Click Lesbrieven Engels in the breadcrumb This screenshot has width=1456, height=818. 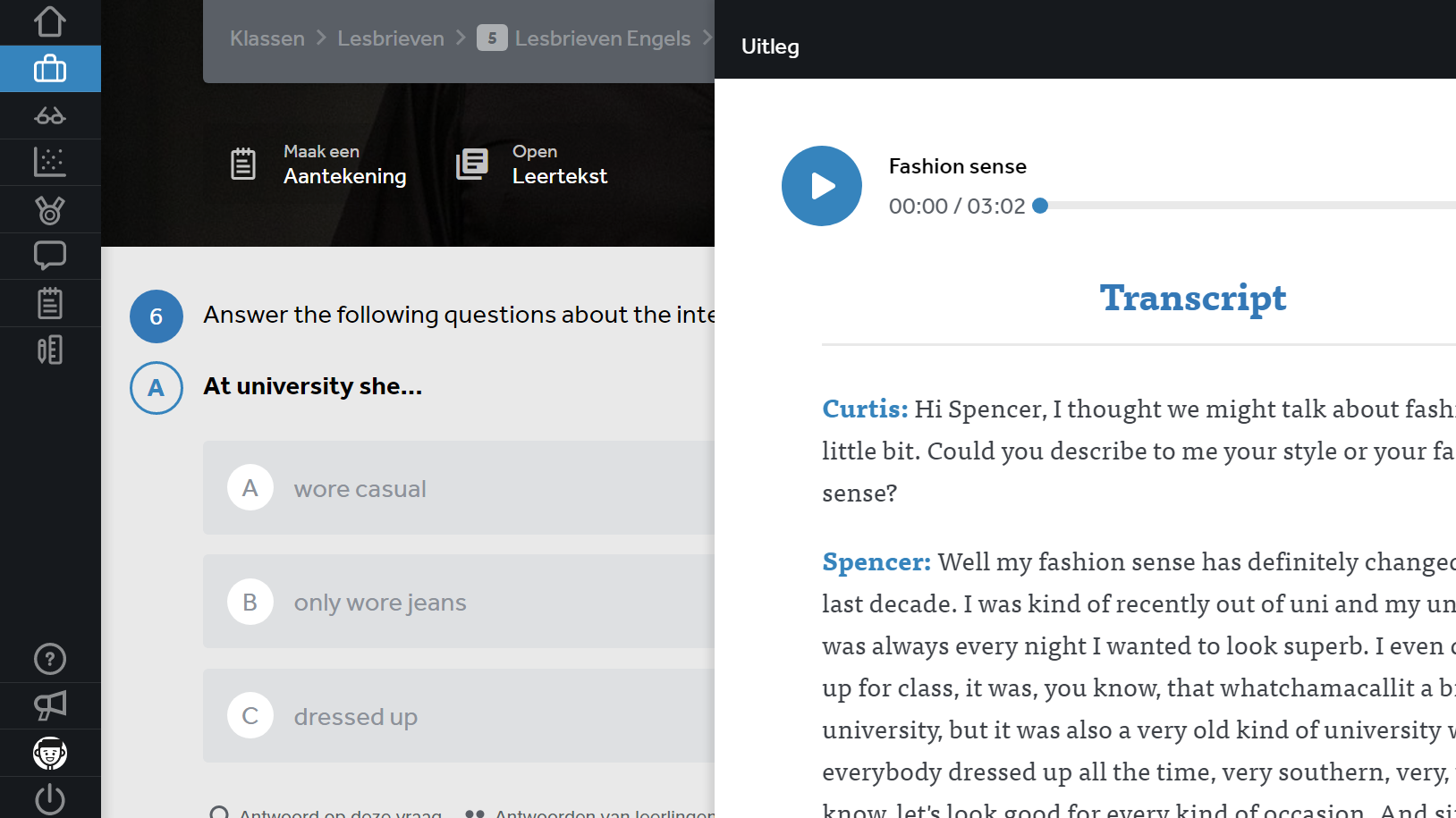[603, 38]
